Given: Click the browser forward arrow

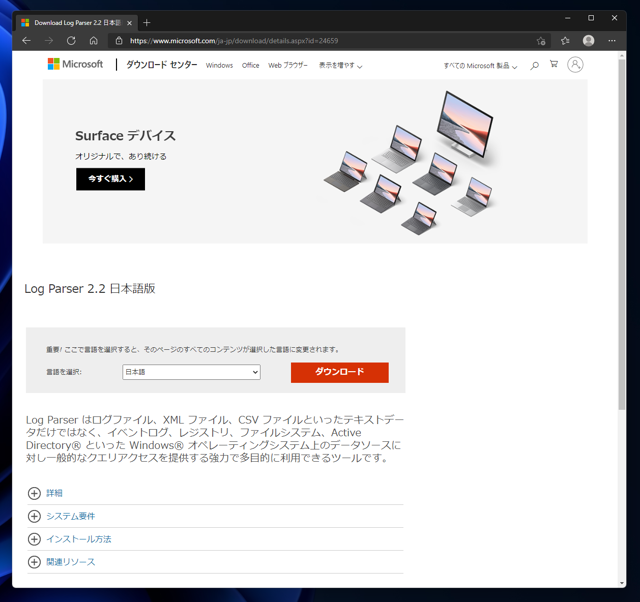Looking at the screenshot, I should point(49,40).
